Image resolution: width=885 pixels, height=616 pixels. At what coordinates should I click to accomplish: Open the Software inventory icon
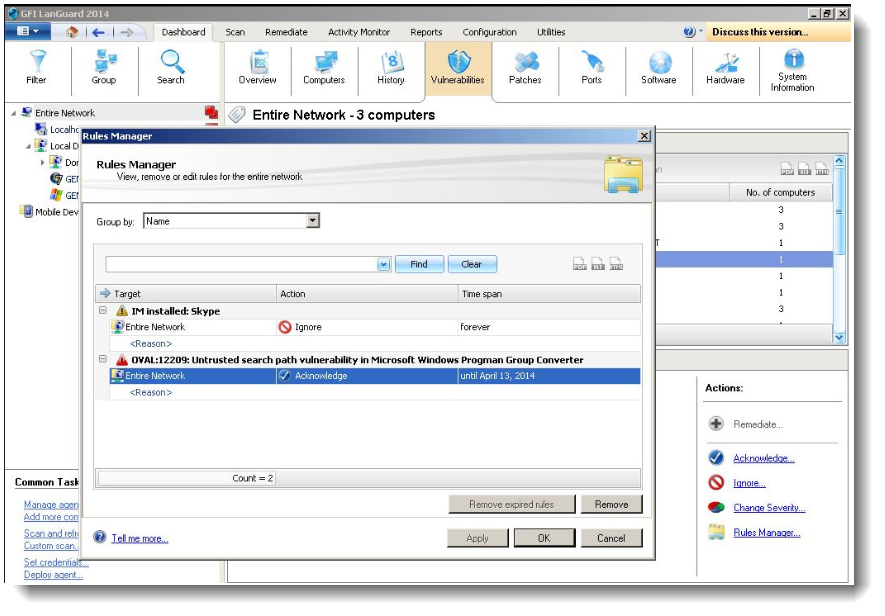(659, 68)
